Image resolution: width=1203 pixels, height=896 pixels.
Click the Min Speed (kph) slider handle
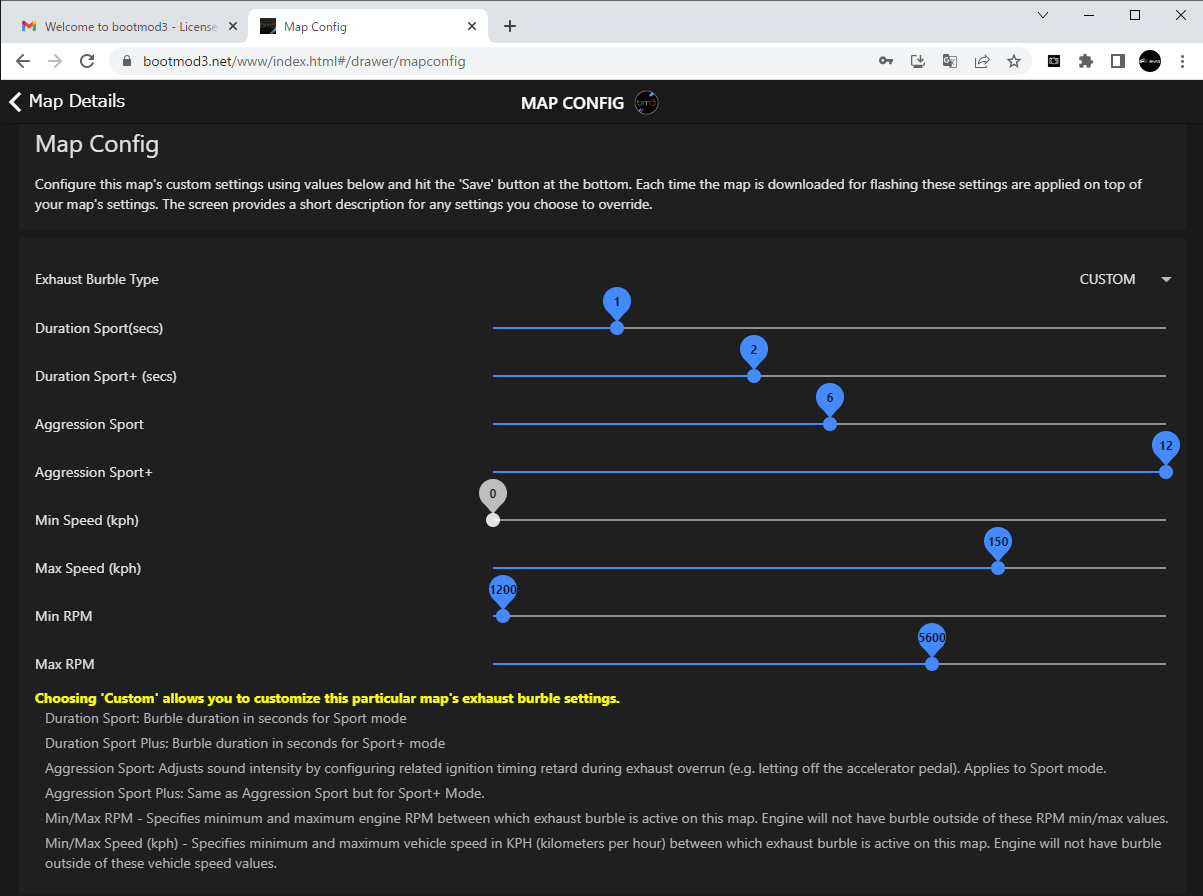point(493,519)
